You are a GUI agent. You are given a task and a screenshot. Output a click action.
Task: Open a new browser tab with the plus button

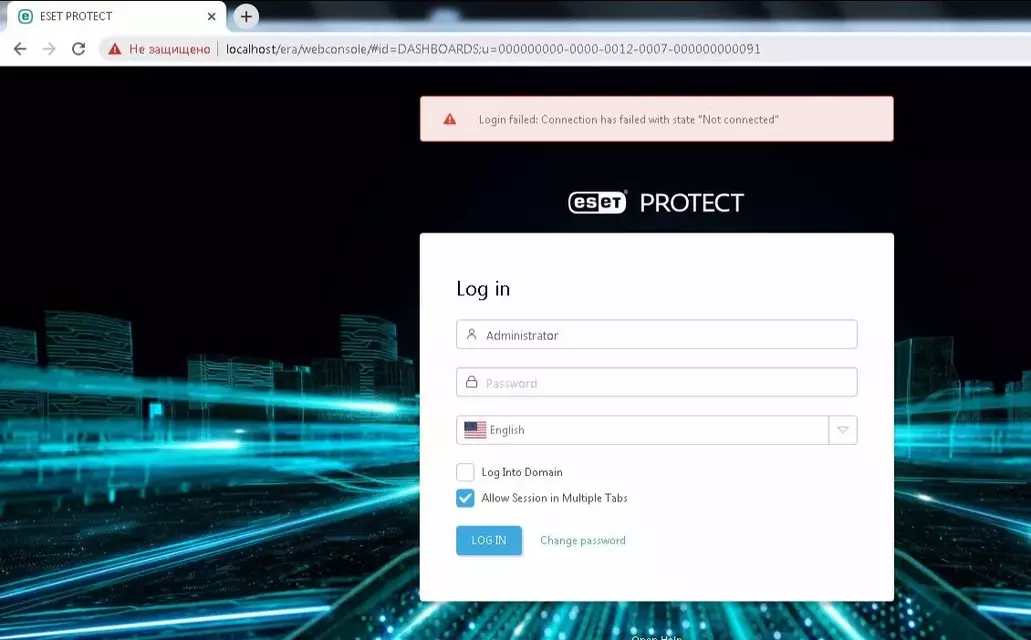pos(246,16)
